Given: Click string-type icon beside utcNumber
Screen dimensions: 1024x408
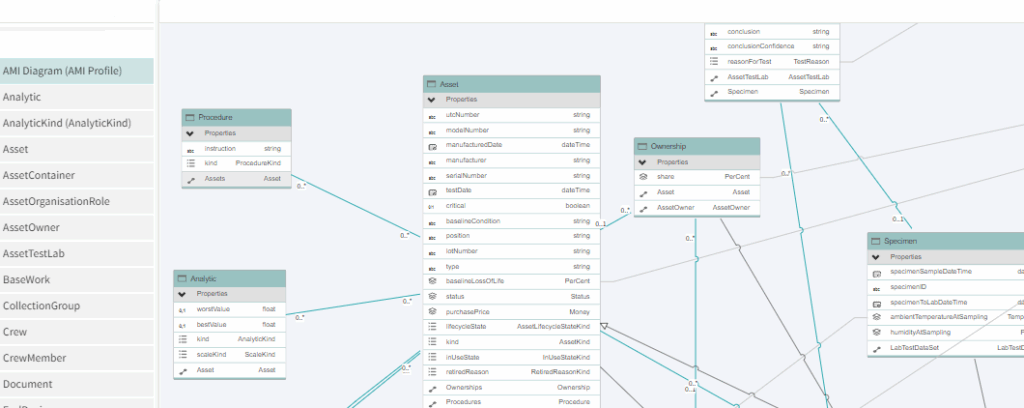Looking at the screenshot, I should click(x=432, y=116).
